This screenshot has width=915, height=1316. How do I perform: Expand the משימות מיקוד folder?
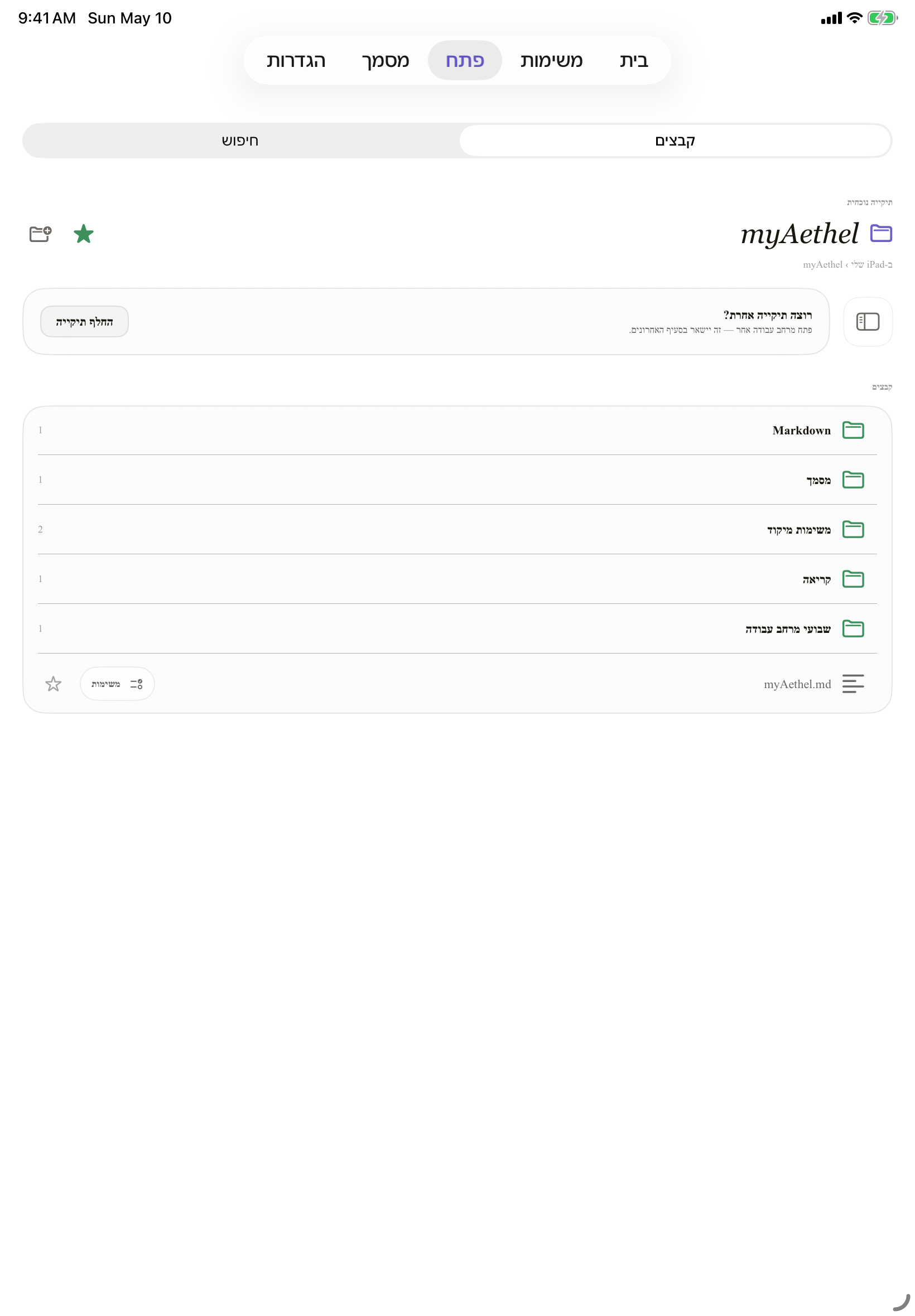click(457, 529)
